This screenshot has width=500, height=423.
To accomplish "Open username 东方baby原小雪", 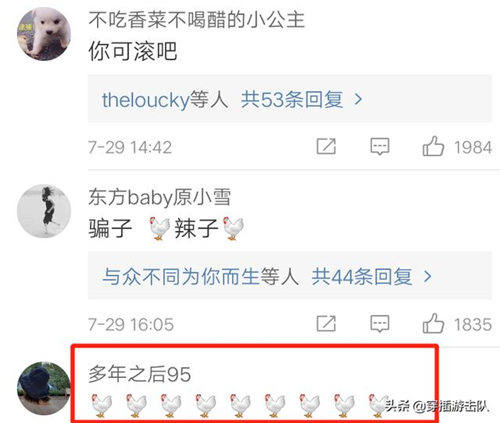I will pos(159,197).
